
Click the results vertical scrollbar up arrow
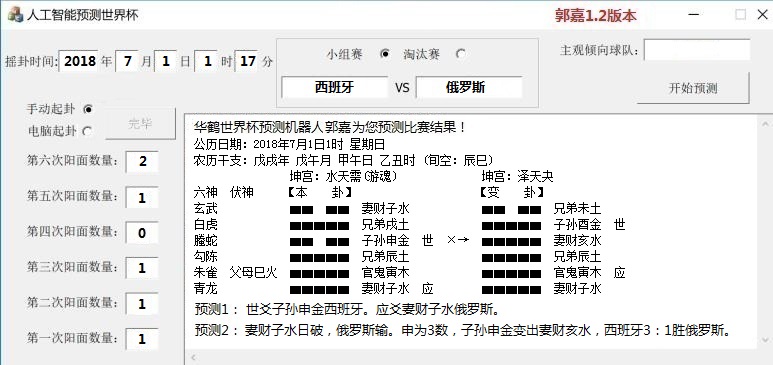coord(766,123)
